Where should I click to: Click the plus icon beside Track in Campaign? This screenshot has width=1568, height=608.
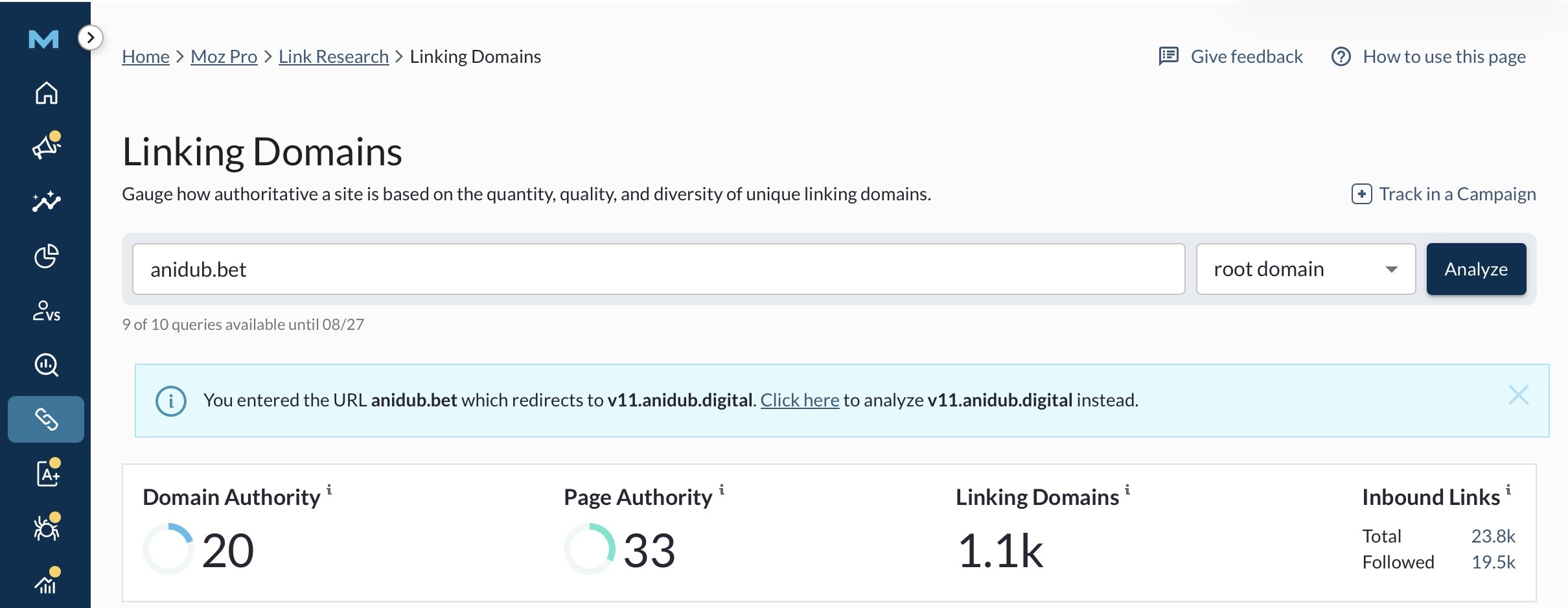point(1361,194)
